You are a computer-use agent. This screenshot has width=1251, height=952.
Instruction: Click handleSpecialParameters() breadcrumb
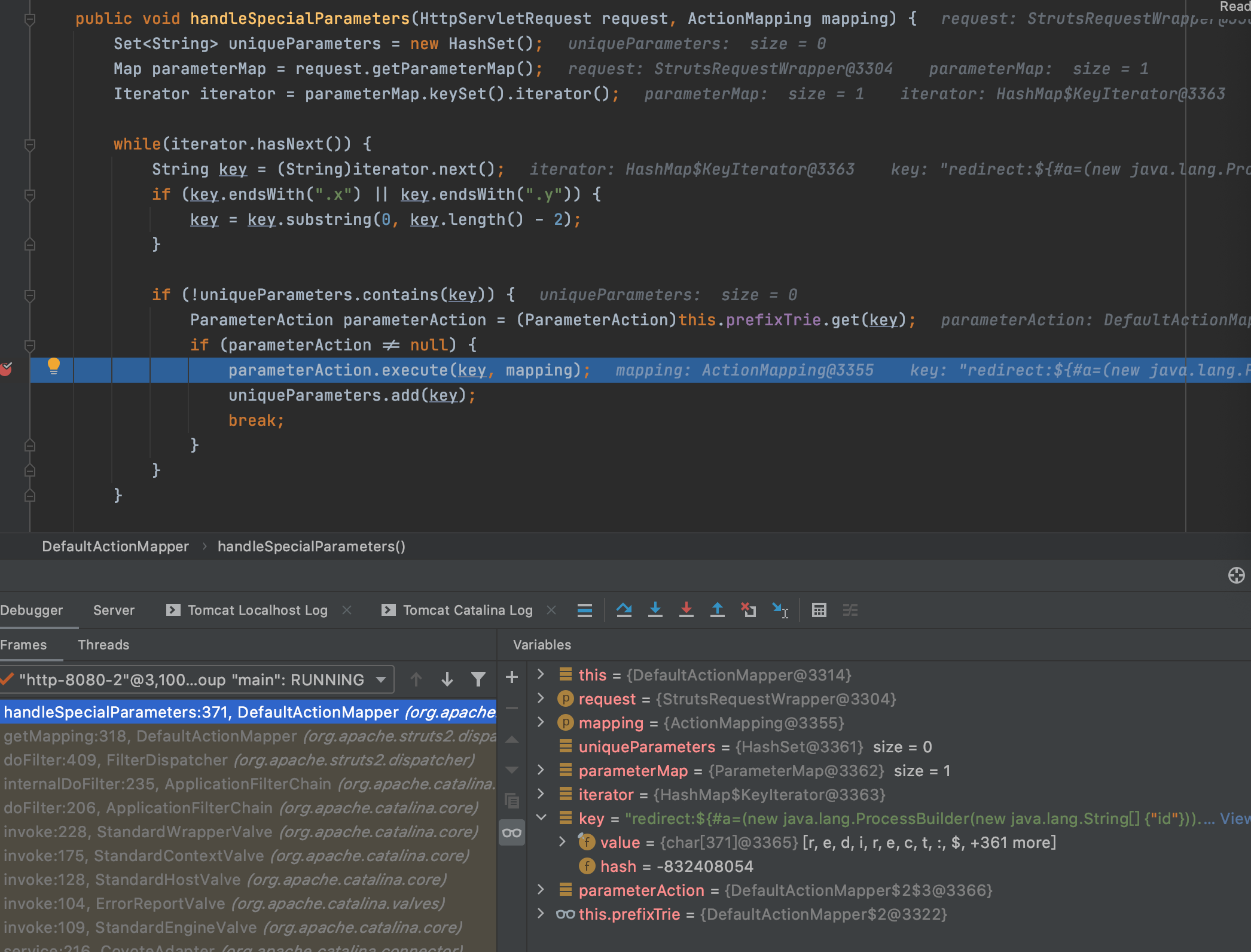[312, 547]
